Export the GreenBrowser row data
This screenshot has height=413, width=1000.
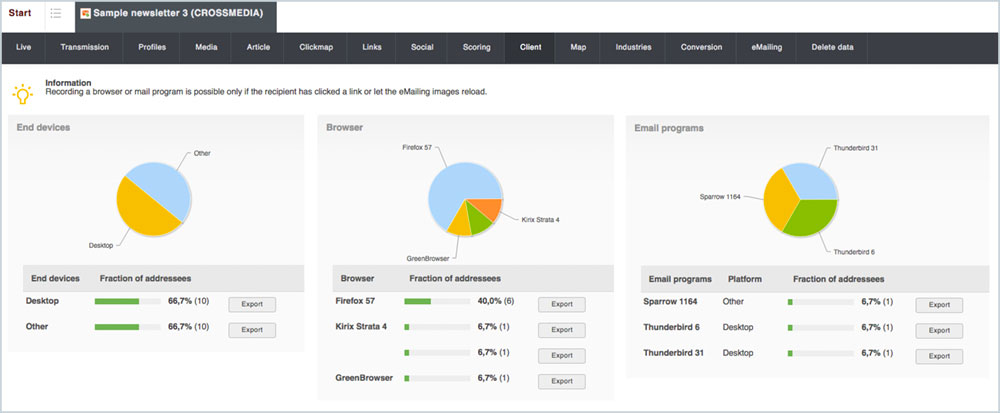(x=561, y=380)
